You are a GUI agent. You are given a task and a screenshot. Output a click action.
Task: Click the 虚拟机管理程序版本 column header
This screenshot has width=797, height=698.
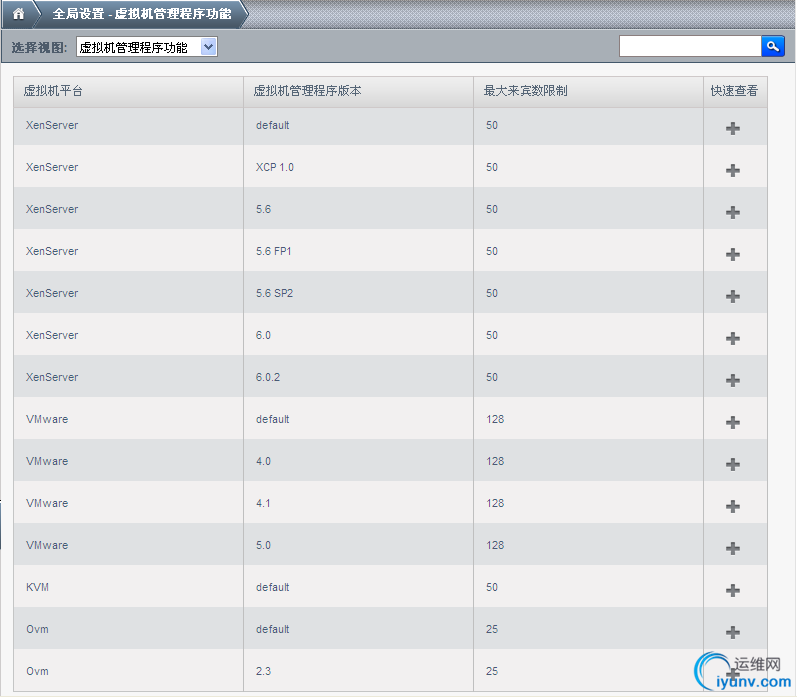pos(358,91)
